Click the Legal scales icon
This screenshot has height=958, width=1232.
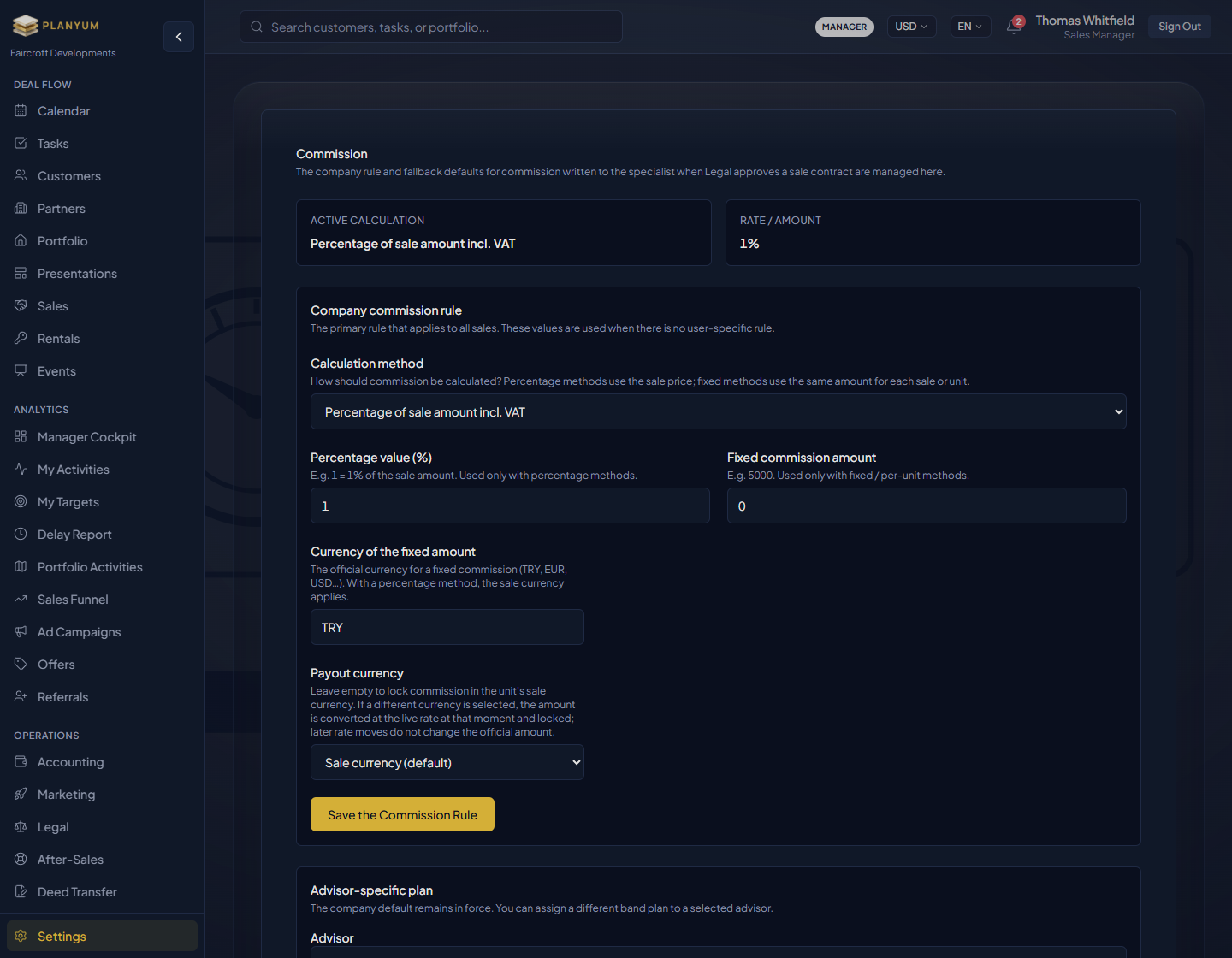(x=21, y=827)
